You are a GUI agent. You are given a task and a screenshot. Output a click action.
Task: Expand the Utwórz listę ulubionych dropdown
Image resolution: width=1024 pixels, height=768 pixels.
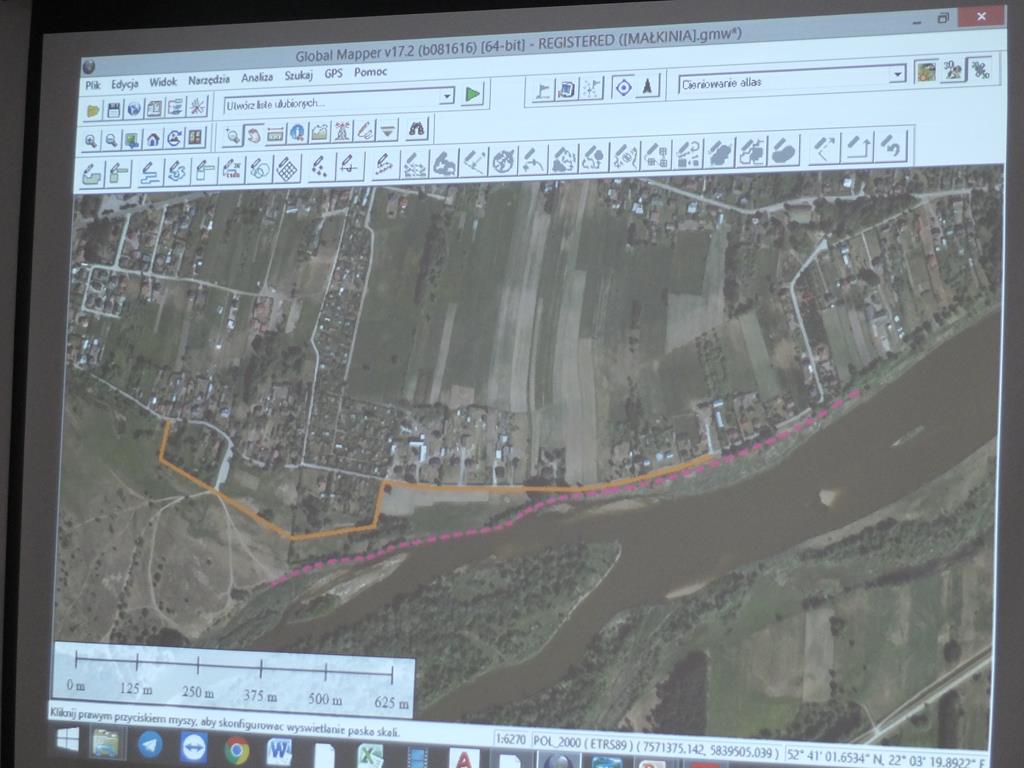click(447, 97)
